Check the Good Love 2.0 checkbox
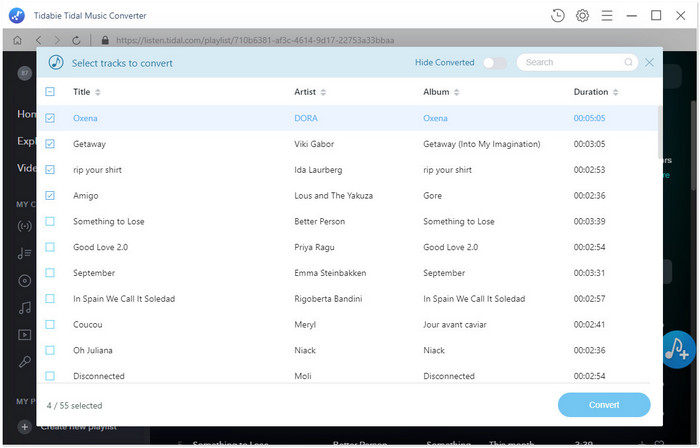Screen dimensions: 700x448 click(x=50, y=247)
